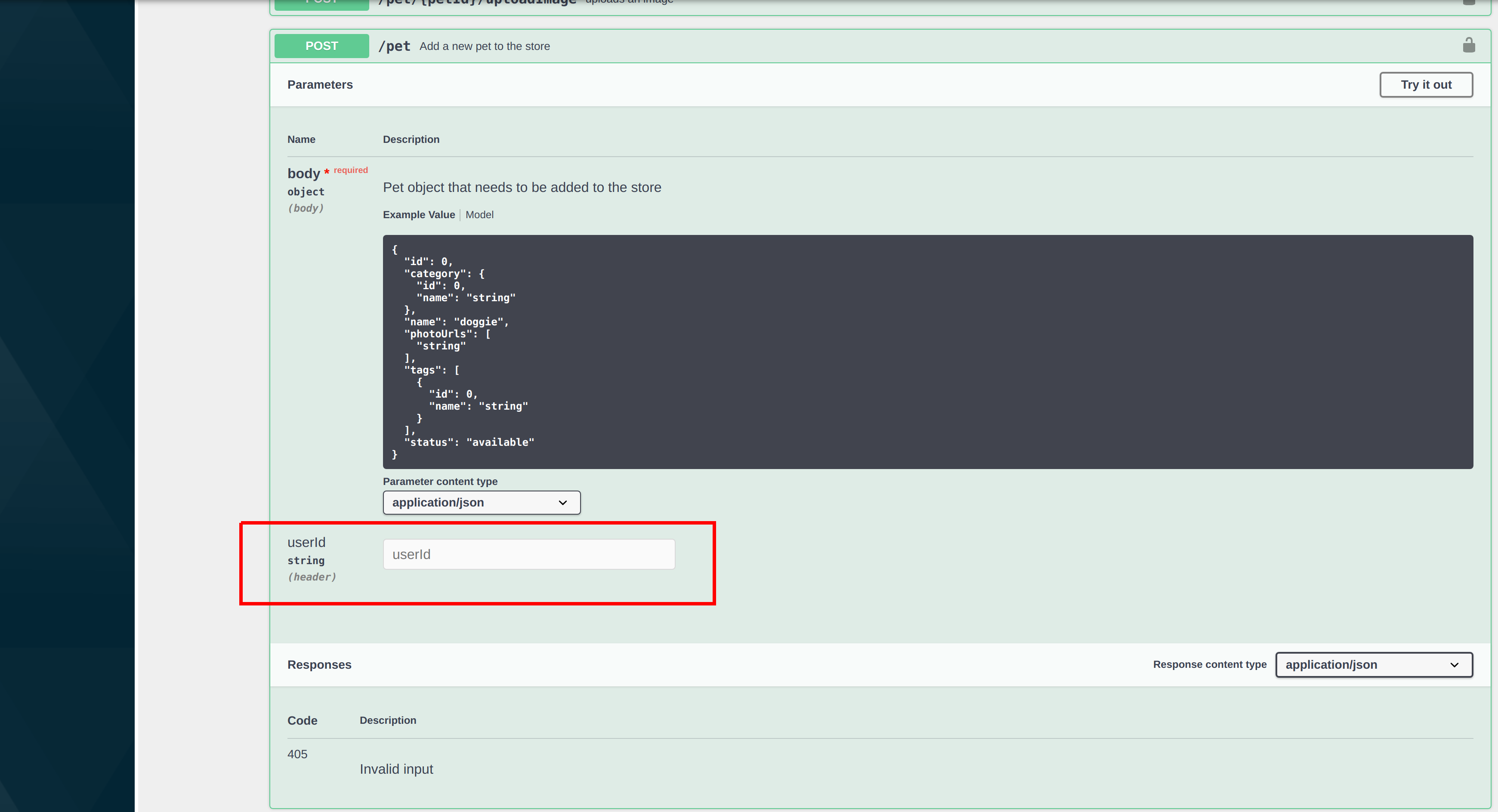Viewport: 1498px width, 812px height.
Task: Click the Responses section heading
Action: [x=319, y=664]
